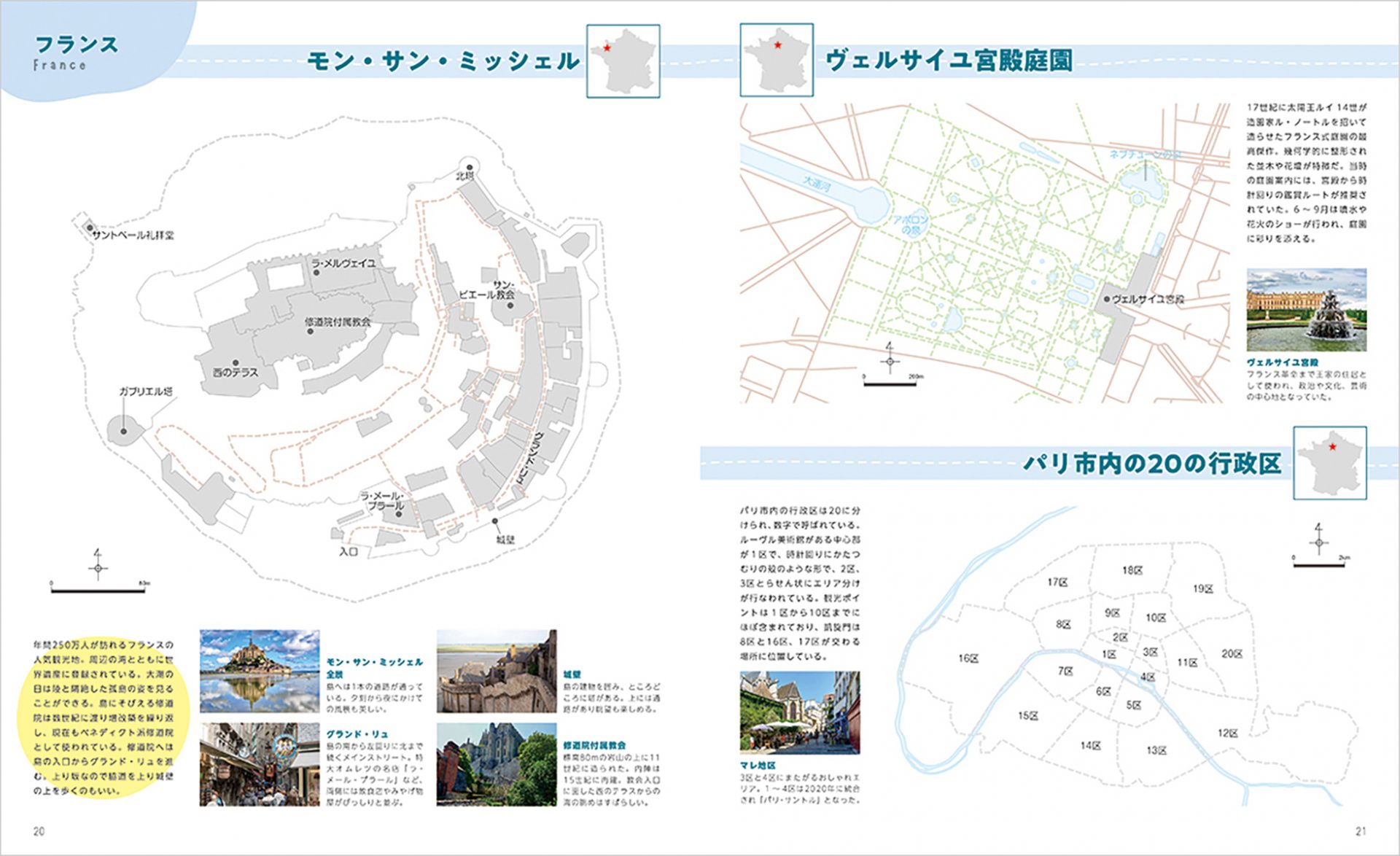1400x856 pixels.
Task: Click the ヴェルサイユ宮殿 marker dot on garden map
Action: 1106,299
